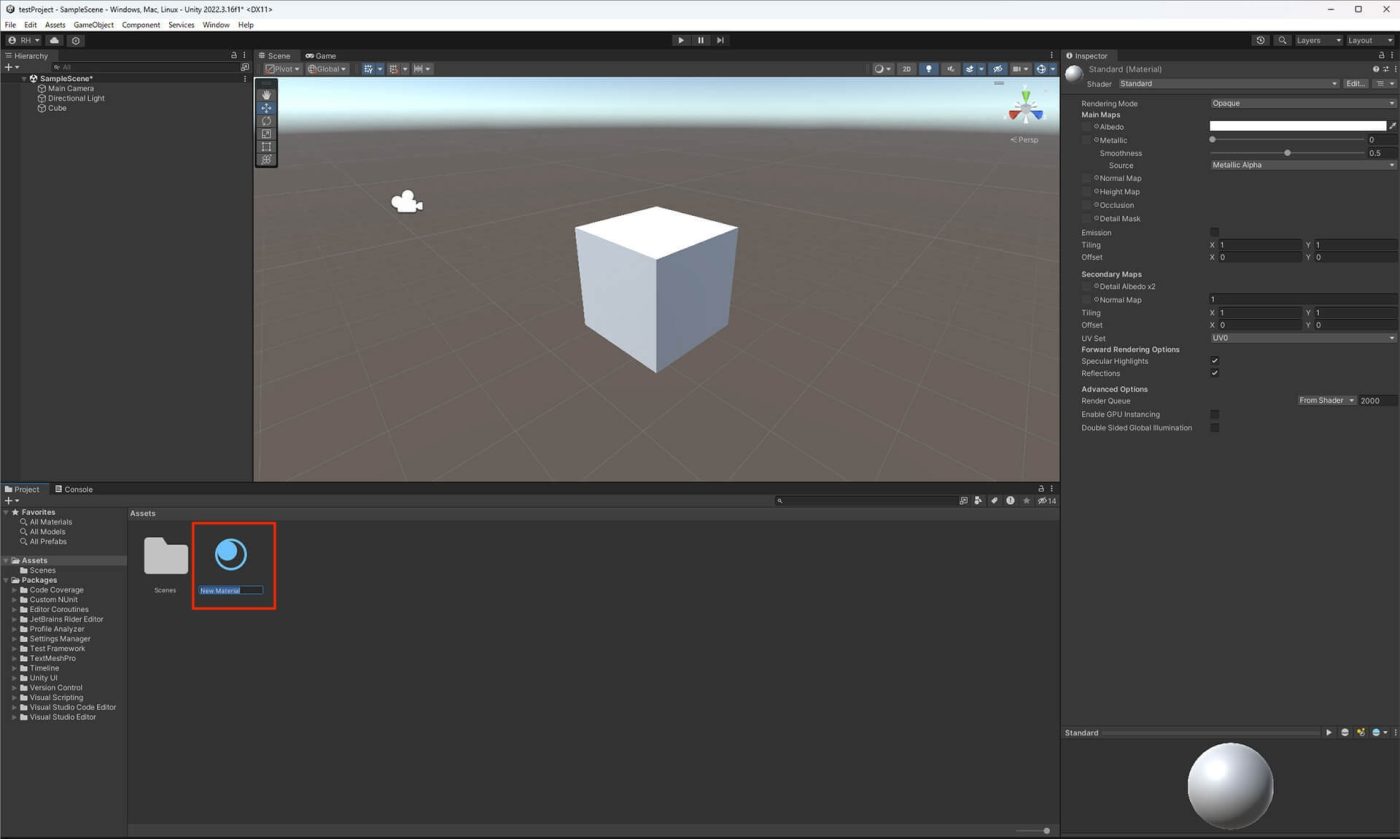Toggle 2D view mode

tap(906, 69)
